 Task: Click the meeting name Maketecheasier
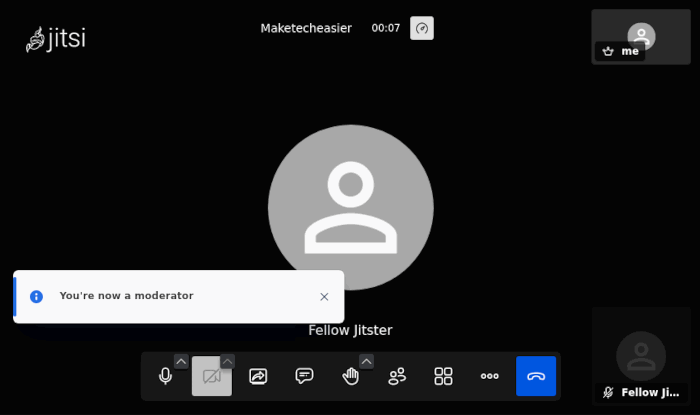(306, 28)
